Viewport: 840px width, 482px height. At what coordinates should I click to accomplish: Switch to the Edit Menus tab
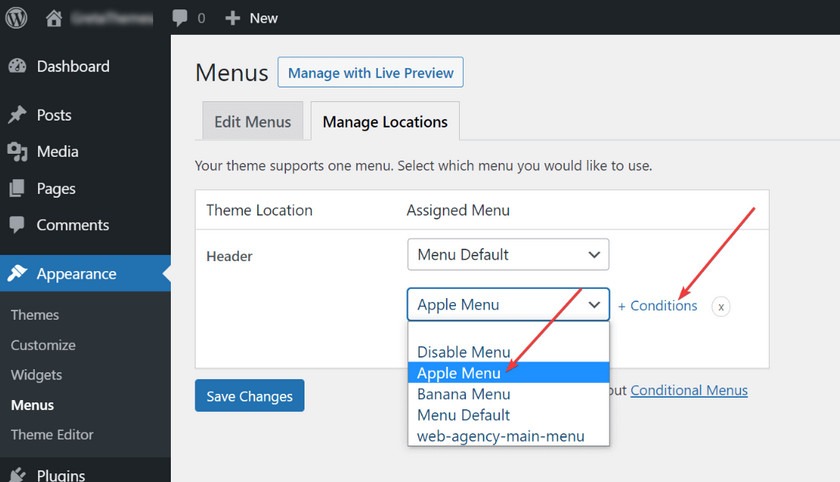[x=253, y=122]
